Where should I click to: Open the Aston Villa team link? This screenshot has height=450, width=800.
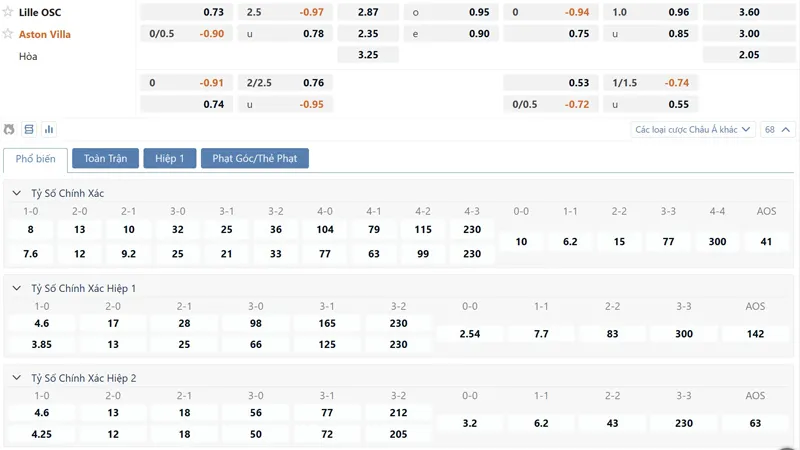[45, 33]
